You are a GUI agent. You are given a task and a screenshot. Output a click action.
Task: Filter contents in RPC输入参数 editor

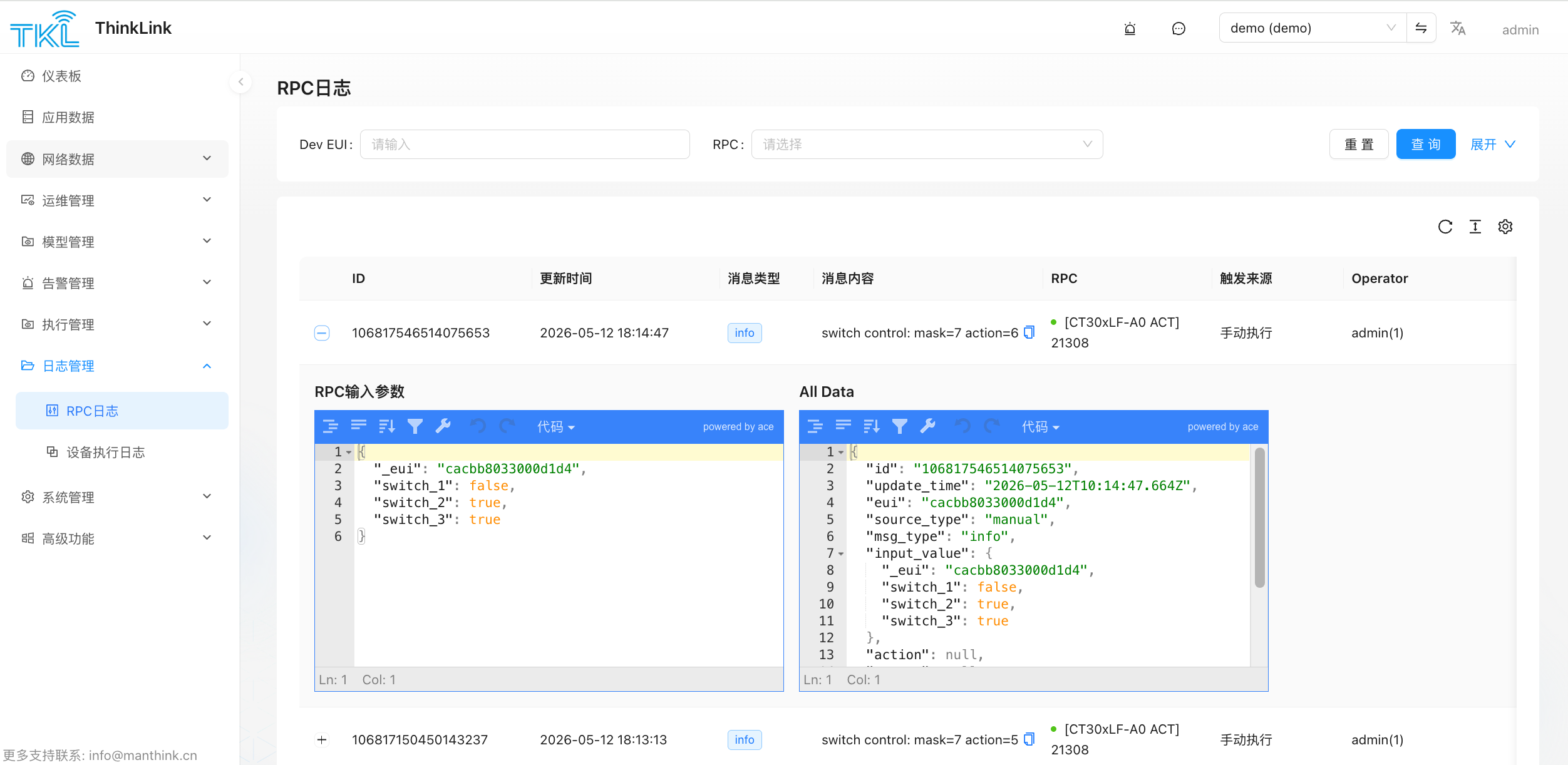(x=415, y=427)
